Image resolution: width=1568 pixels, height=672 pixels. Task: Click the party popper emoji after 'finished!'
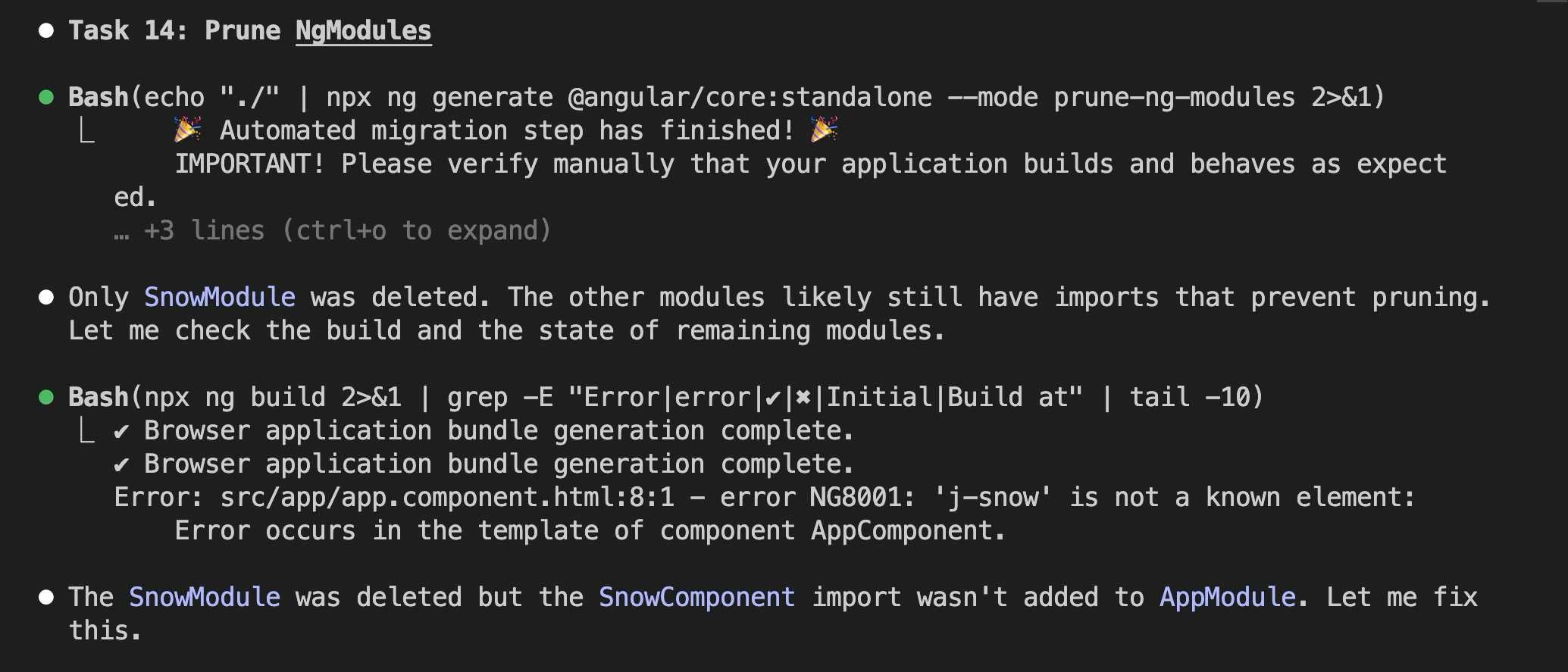[824, 130]
